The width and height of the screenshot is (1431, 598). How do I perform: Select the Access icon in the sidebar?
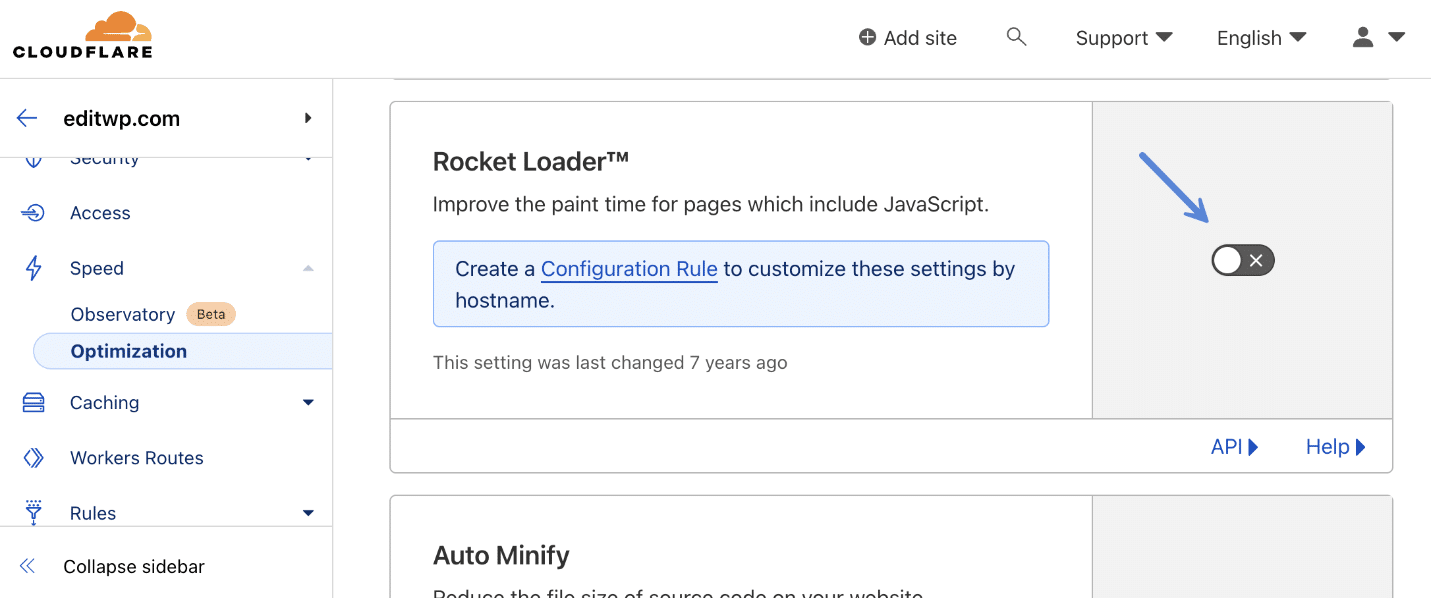pos(33,212)
